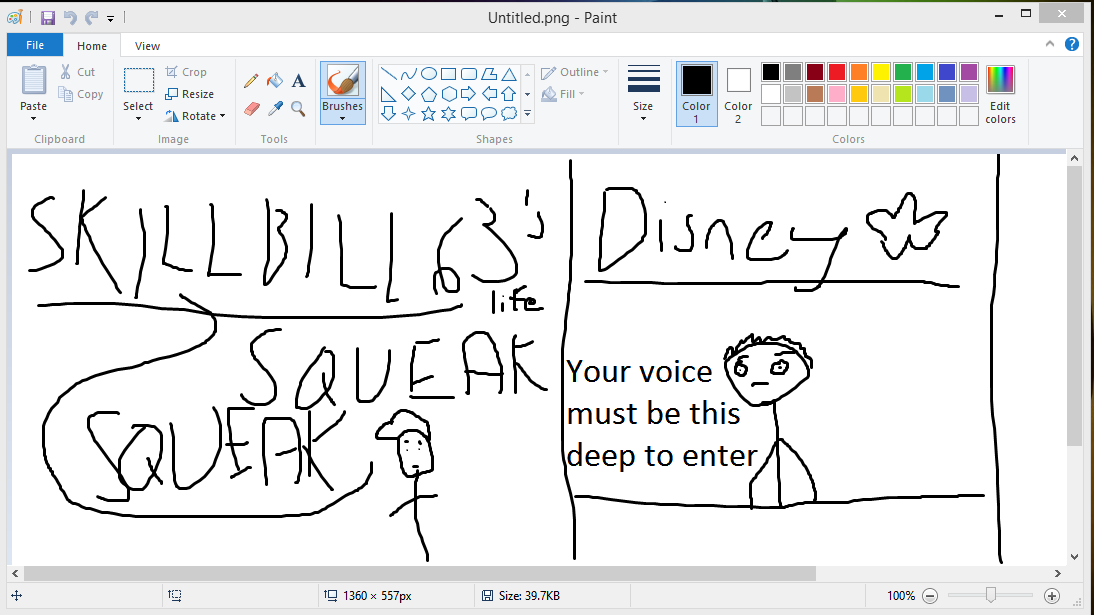
Task: Choose the Line shape
Action: pyautogui.click(x=389, y=74)
